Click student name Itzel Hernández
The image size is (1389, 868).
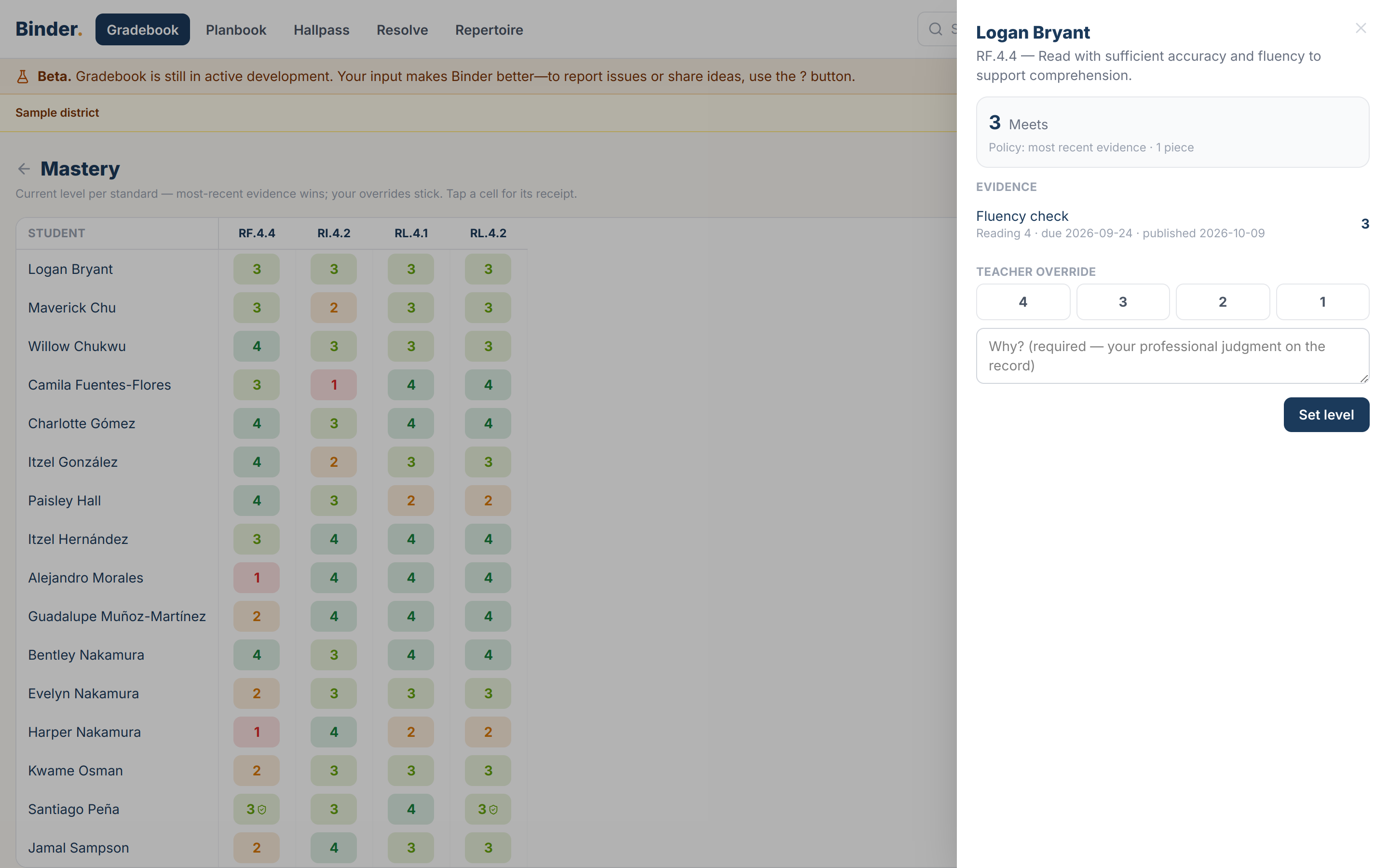tap(78, 539)
